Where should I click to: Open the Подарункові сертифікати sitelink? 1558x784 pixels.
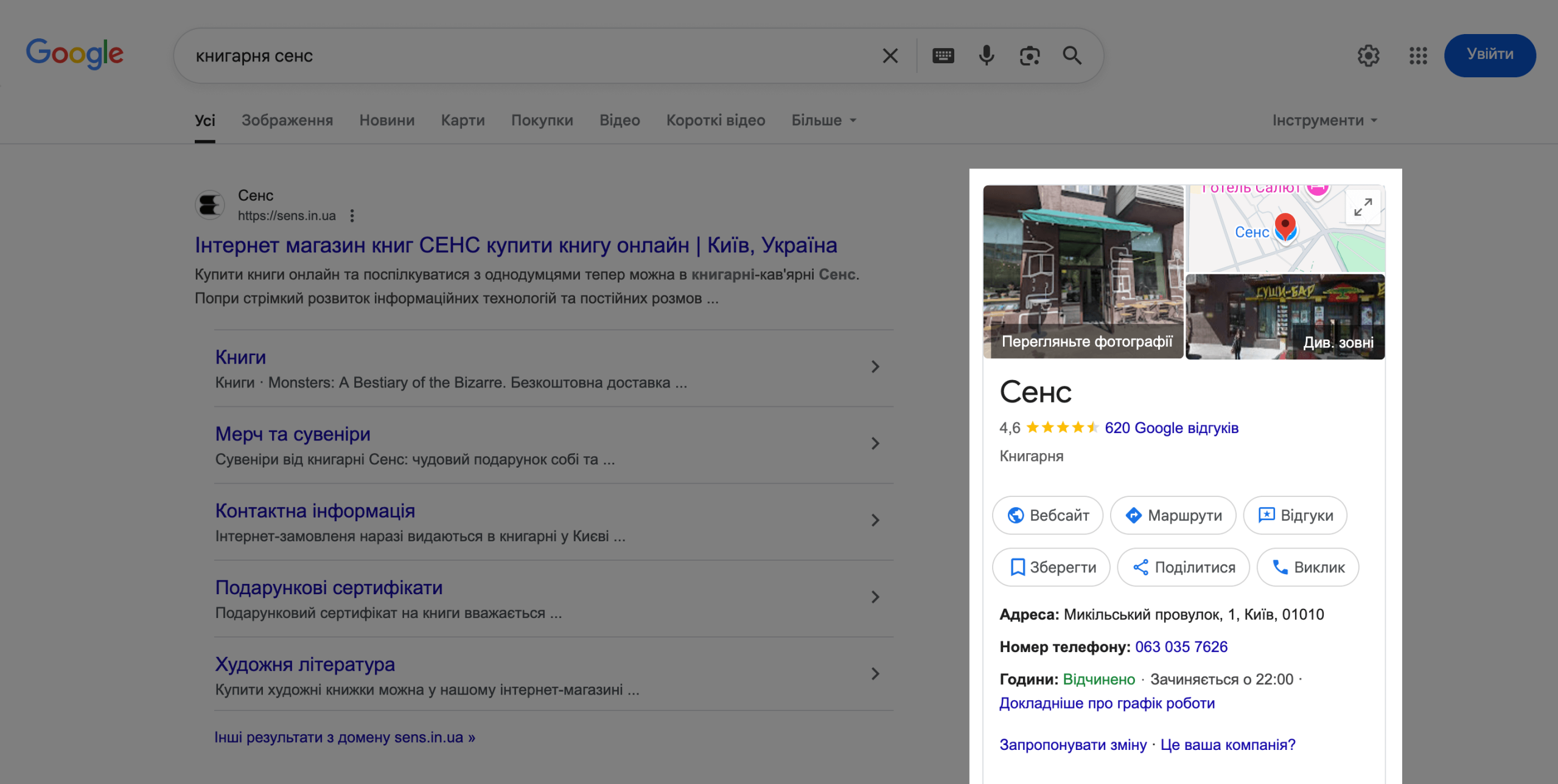(329, 588)
